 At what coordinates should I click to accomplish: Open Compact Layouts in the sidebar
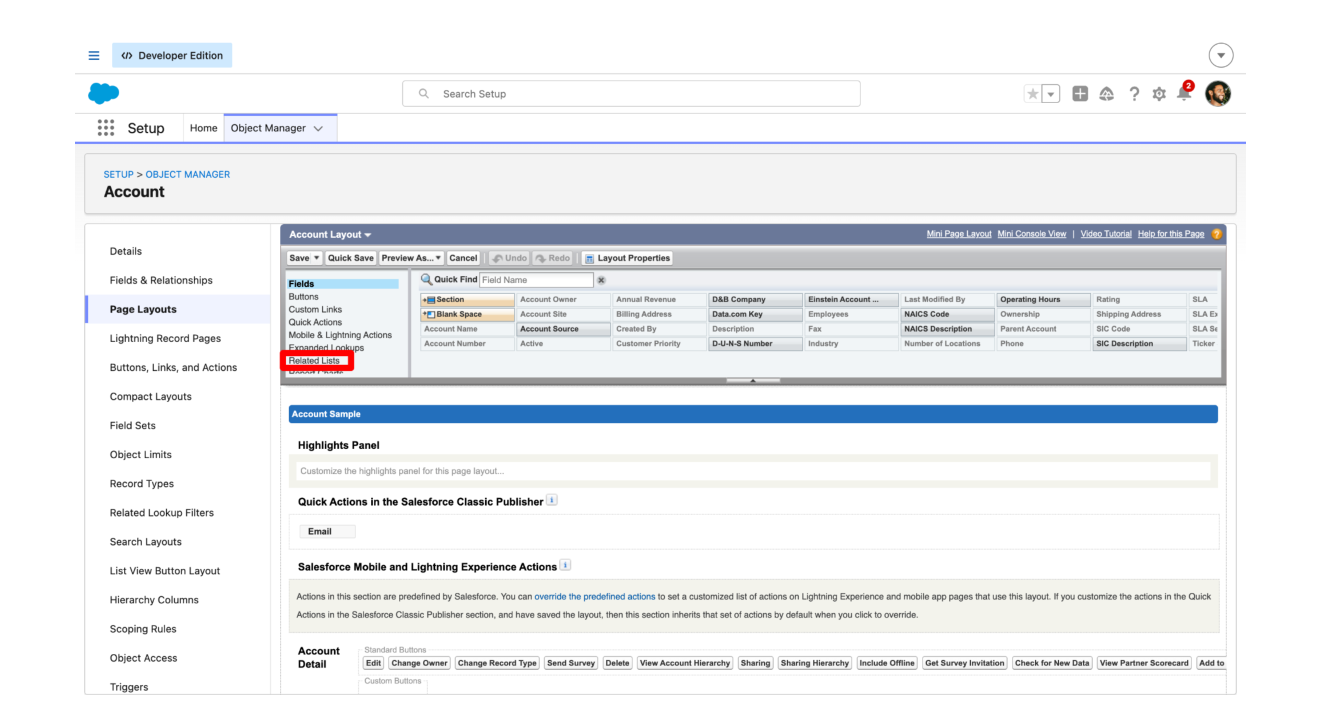(151, 396)
